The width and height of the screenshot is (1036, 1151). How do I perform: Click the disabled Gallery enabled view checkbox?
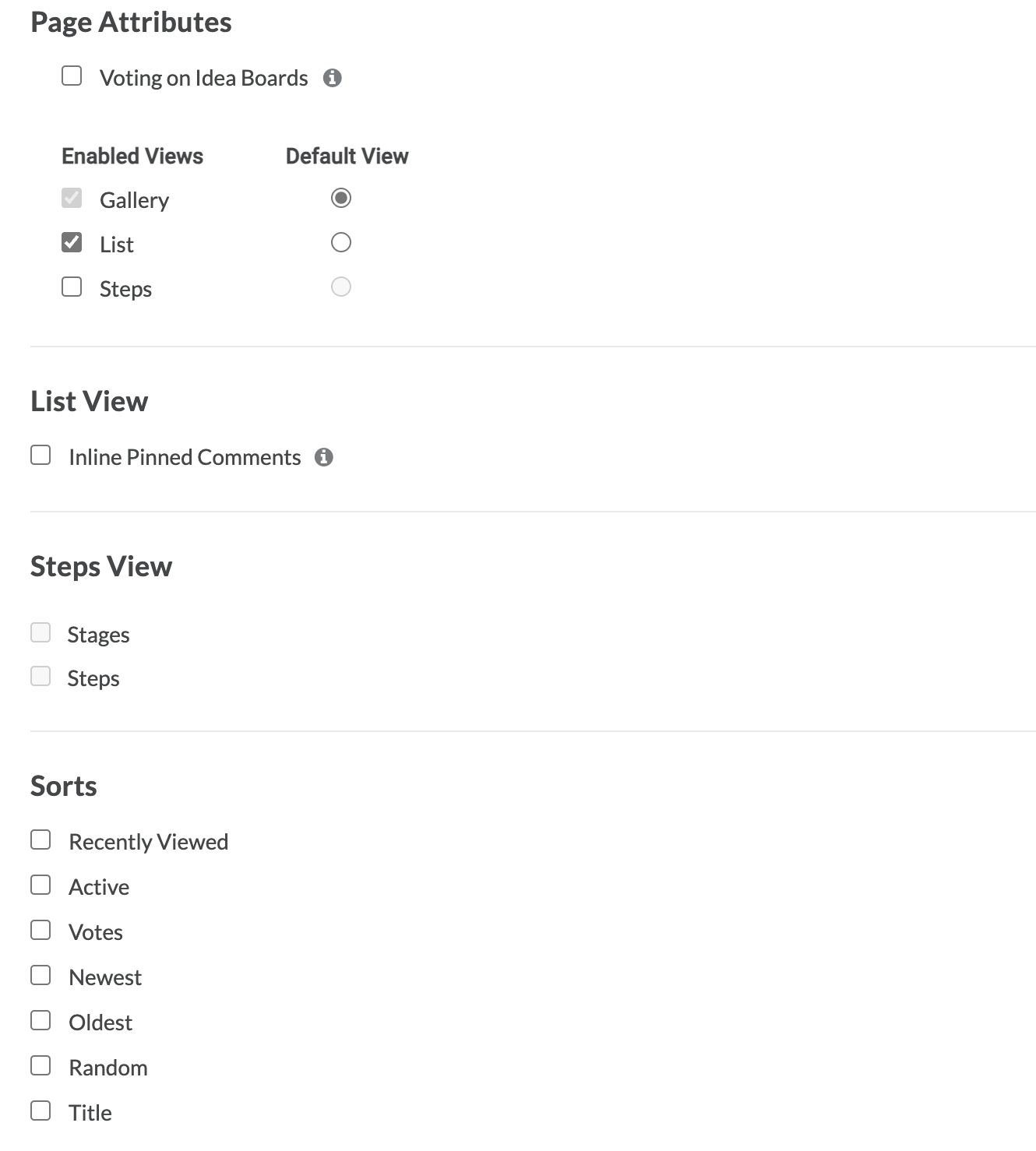click(72, 198)
